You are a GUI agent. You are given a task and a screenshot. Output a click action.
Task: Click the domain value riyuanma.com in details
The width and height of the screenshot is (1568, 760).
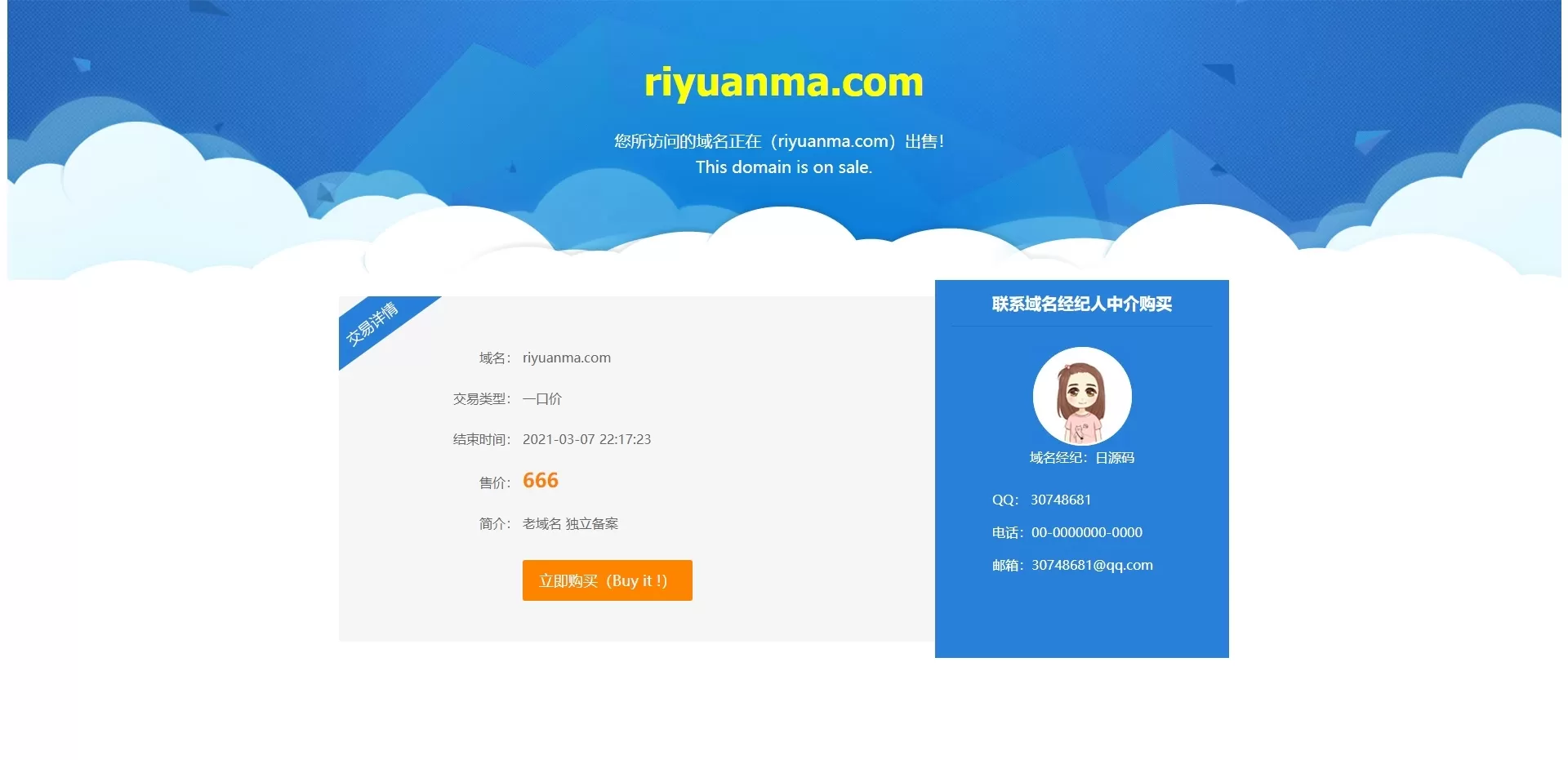567,358
